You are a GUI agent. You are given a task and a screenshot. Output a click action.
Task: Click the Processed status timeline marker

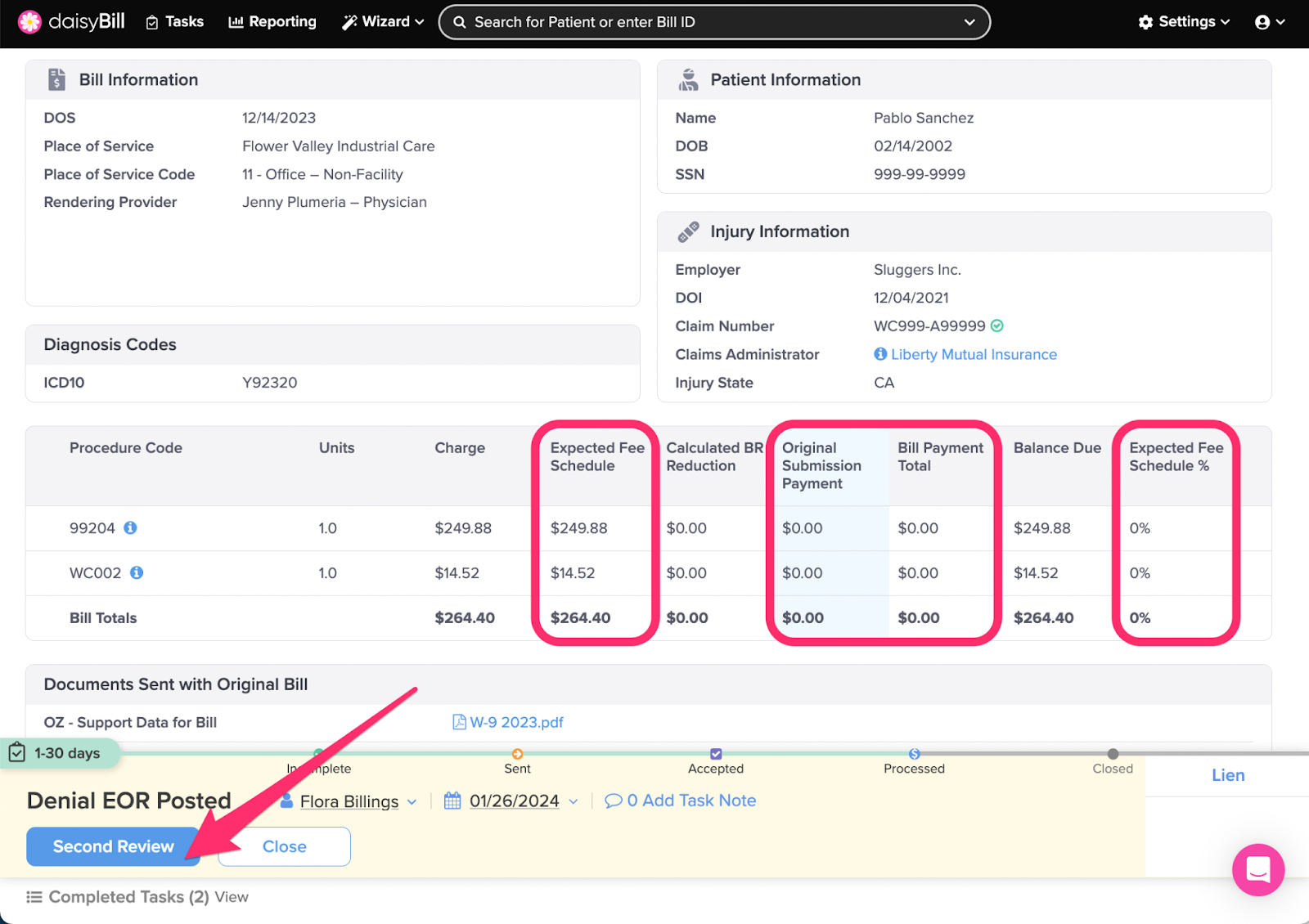914,754
